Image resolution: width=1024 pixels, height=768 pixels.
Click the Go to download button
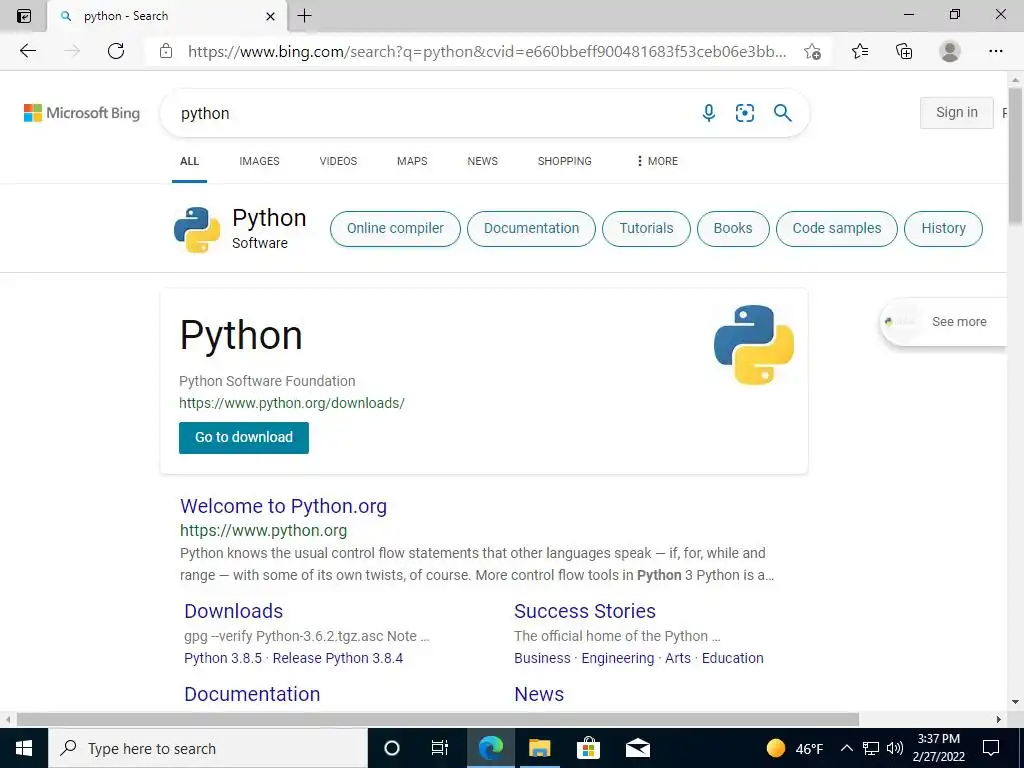point(244,438)
